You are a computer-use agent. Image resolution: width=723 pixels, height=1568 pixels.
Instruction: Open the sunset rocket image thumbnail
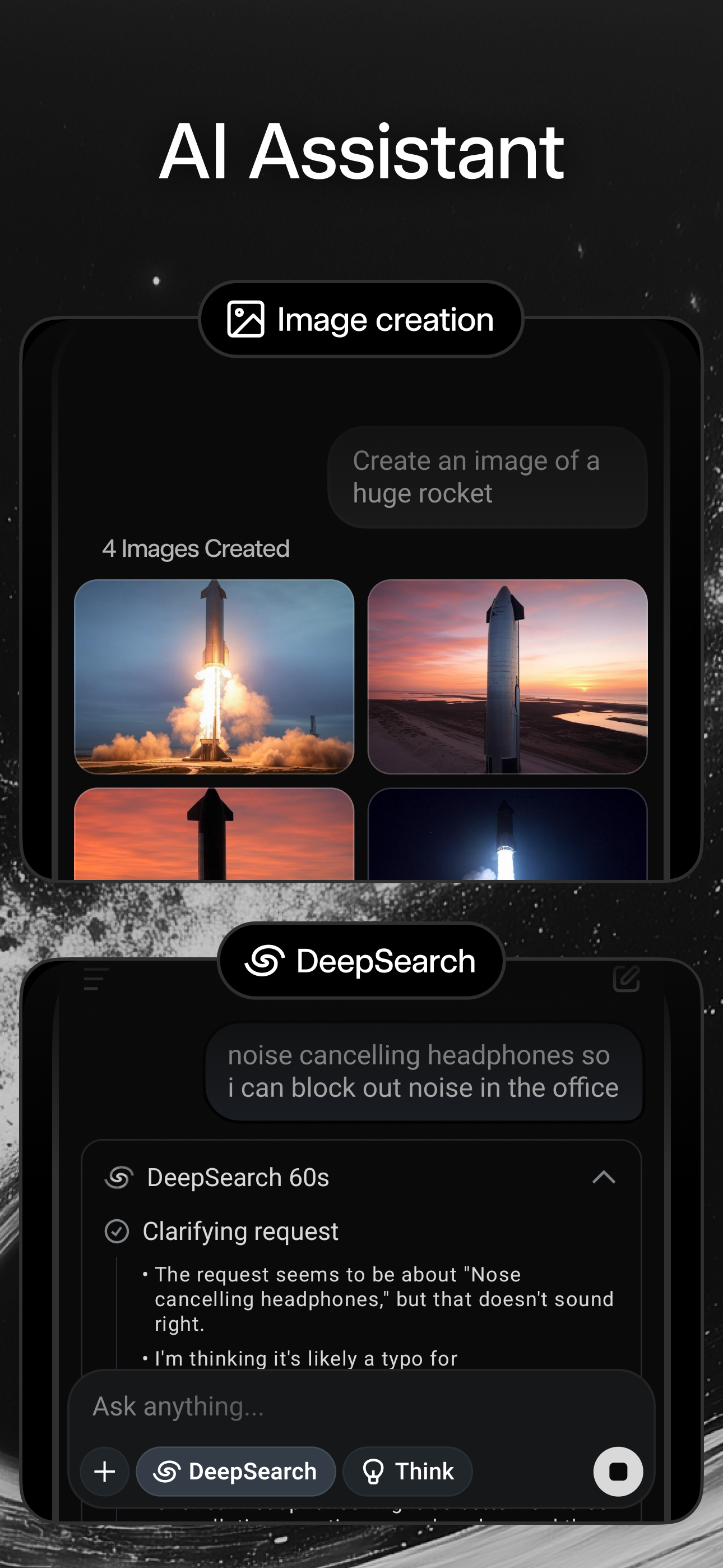508,676
